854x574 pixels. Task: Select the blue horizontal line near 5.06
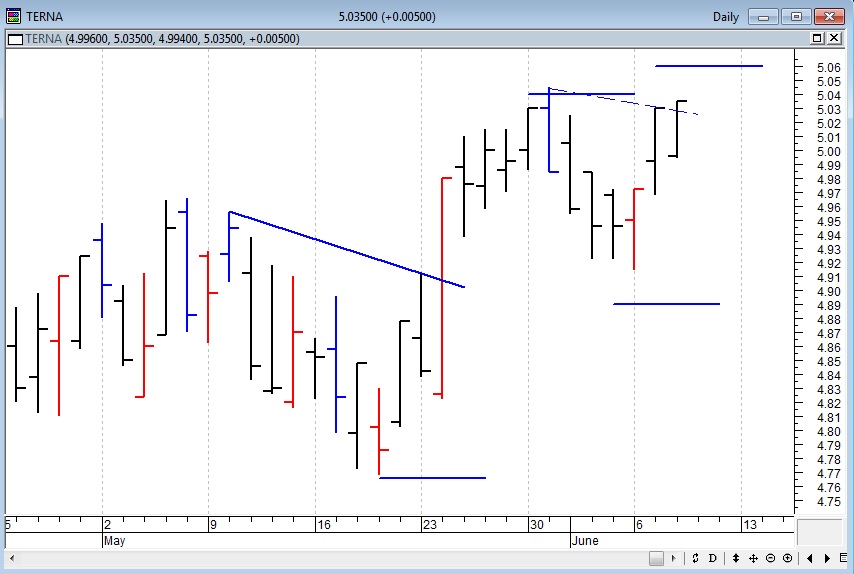tap(709, 66)
